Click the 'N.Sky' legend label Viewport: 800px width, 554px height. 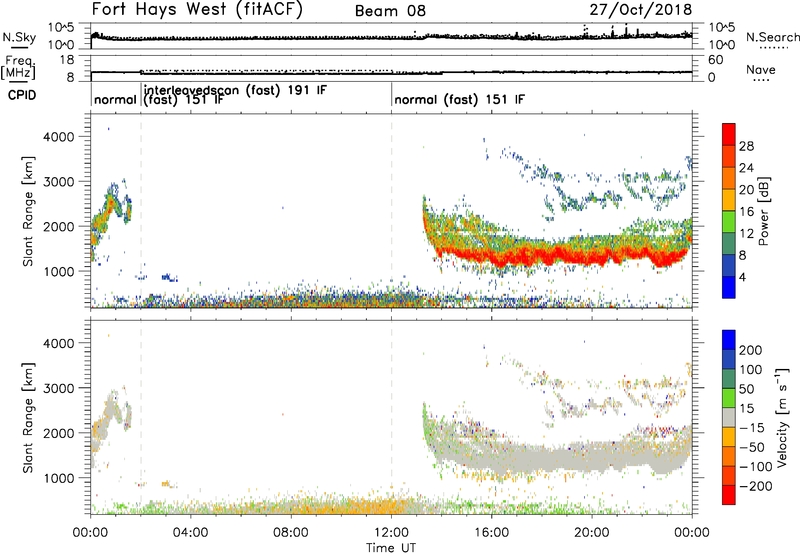(x=19, y=37)
